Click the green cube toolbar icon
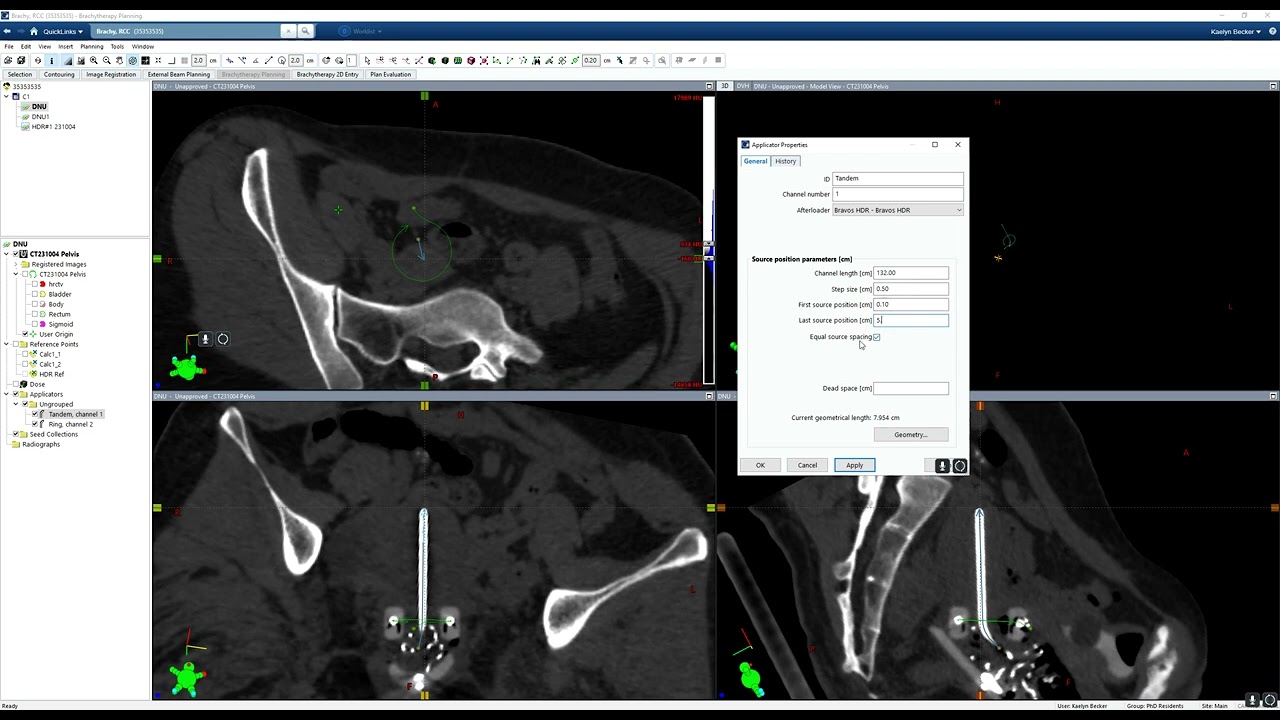This screenshot has width=1280, height=720. (x=431, y=60)
